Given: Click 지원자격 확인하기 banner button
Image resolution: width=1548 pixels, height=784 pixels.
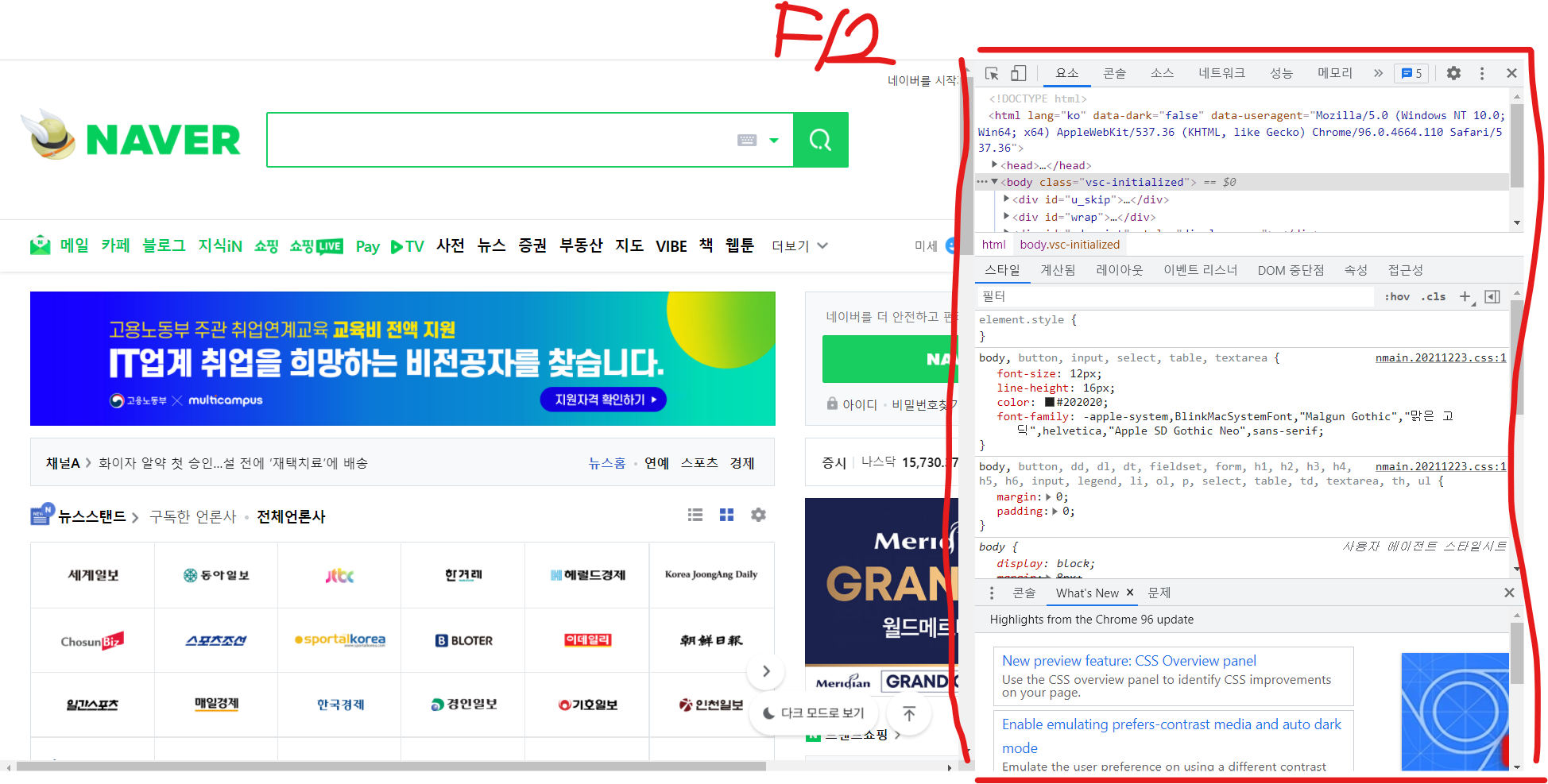Looking at the screenshot, I should click(x=603, y=400).
